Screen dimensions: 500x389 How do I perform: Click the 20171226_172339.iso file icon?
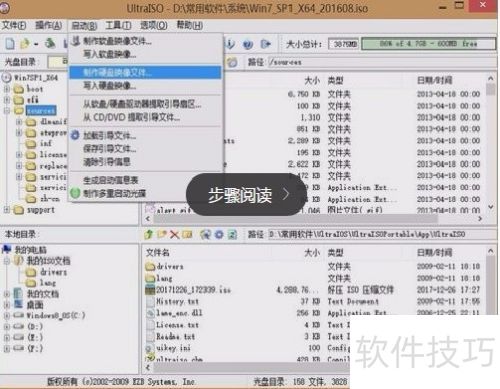click(x=150, y=290)
